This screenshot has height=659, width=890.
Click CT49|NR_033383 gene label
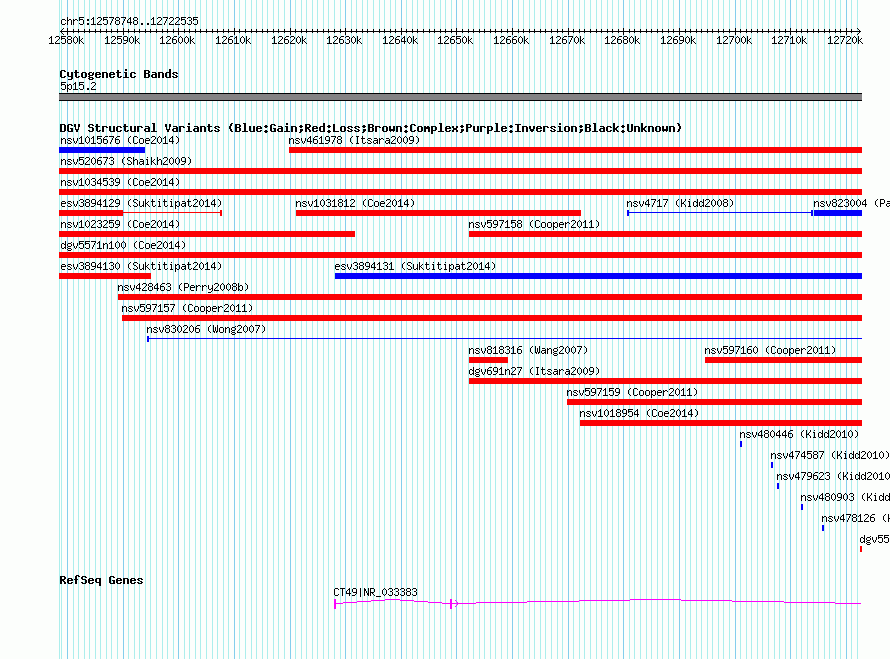[x=375, y=592]
